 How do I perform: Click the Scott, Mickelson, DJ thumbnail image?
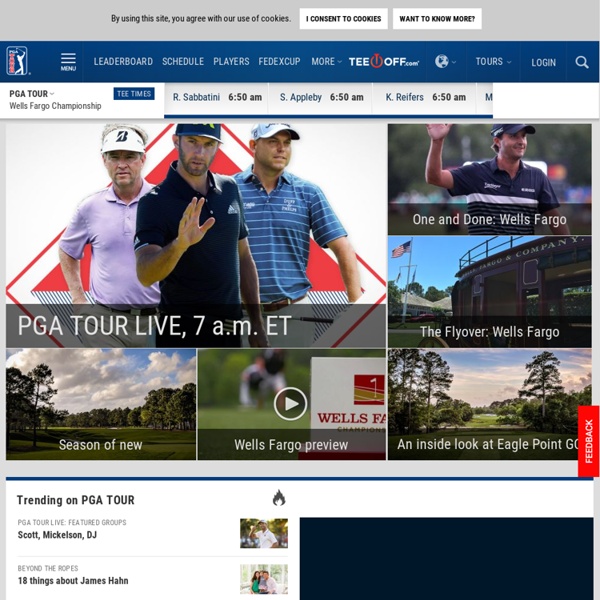[x=264, y=533]
